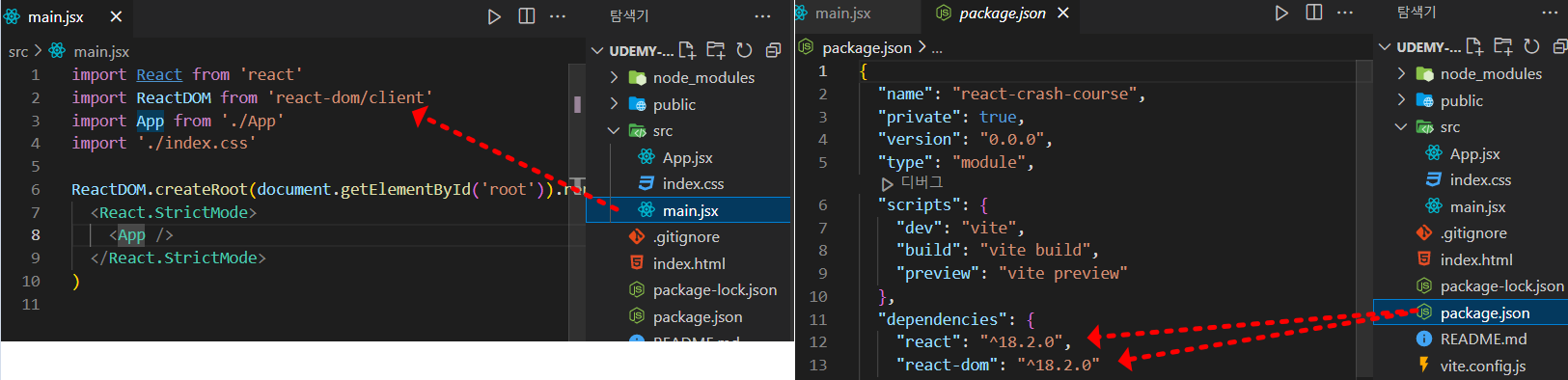Open vite.config.js in right explorer
This screenshot has height=380, width=1568.
point(1471,366)
